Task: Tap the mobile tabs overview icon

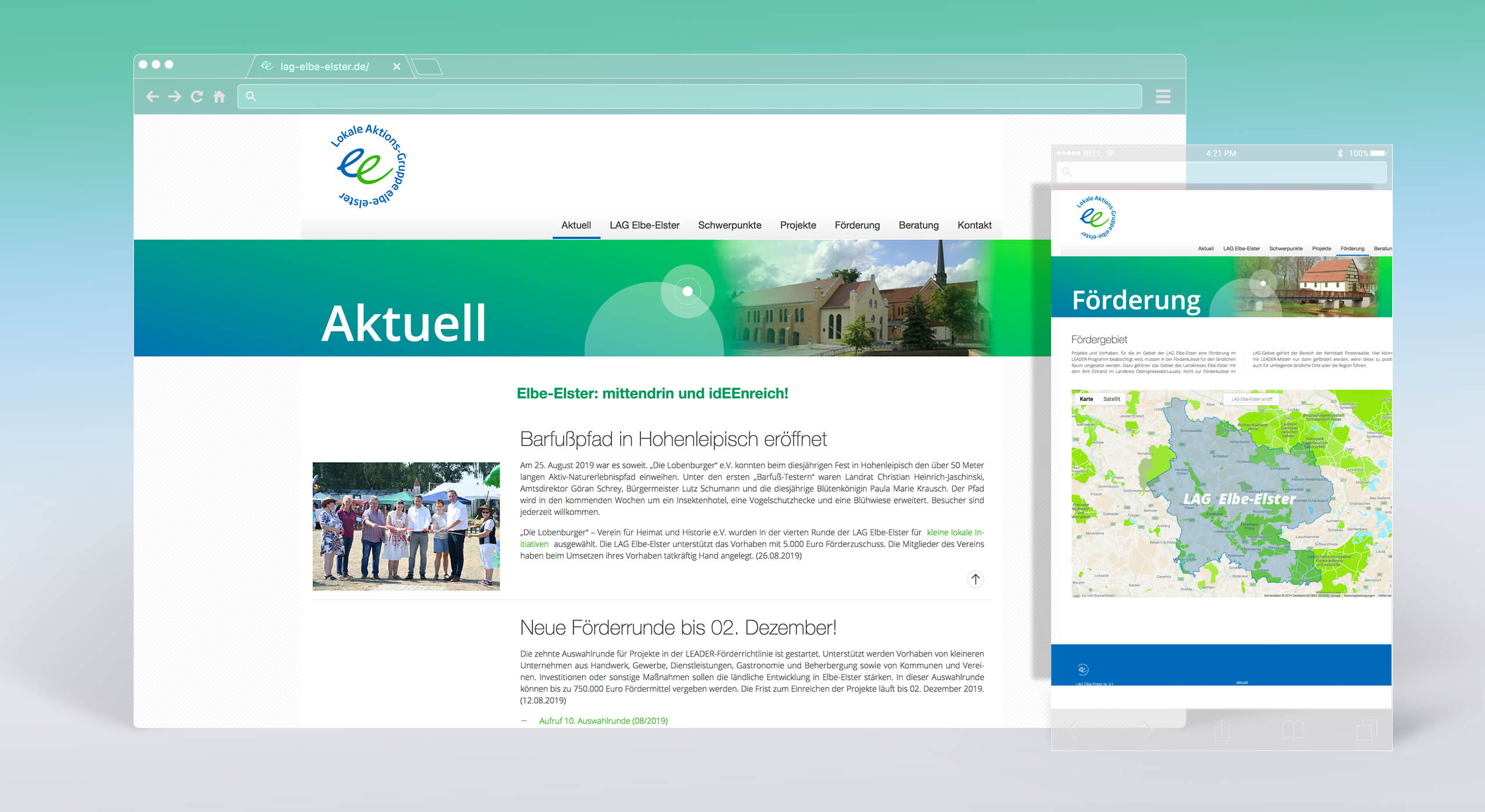Action: (1366, 730)
